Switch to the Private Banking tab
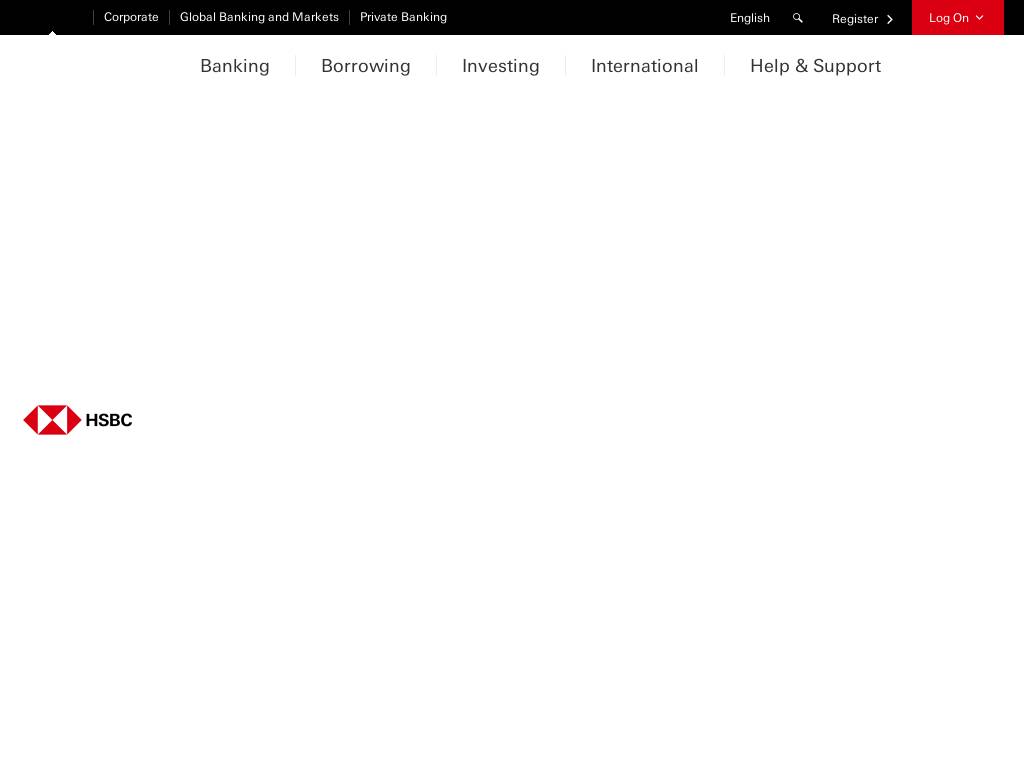 pos(403,17)
